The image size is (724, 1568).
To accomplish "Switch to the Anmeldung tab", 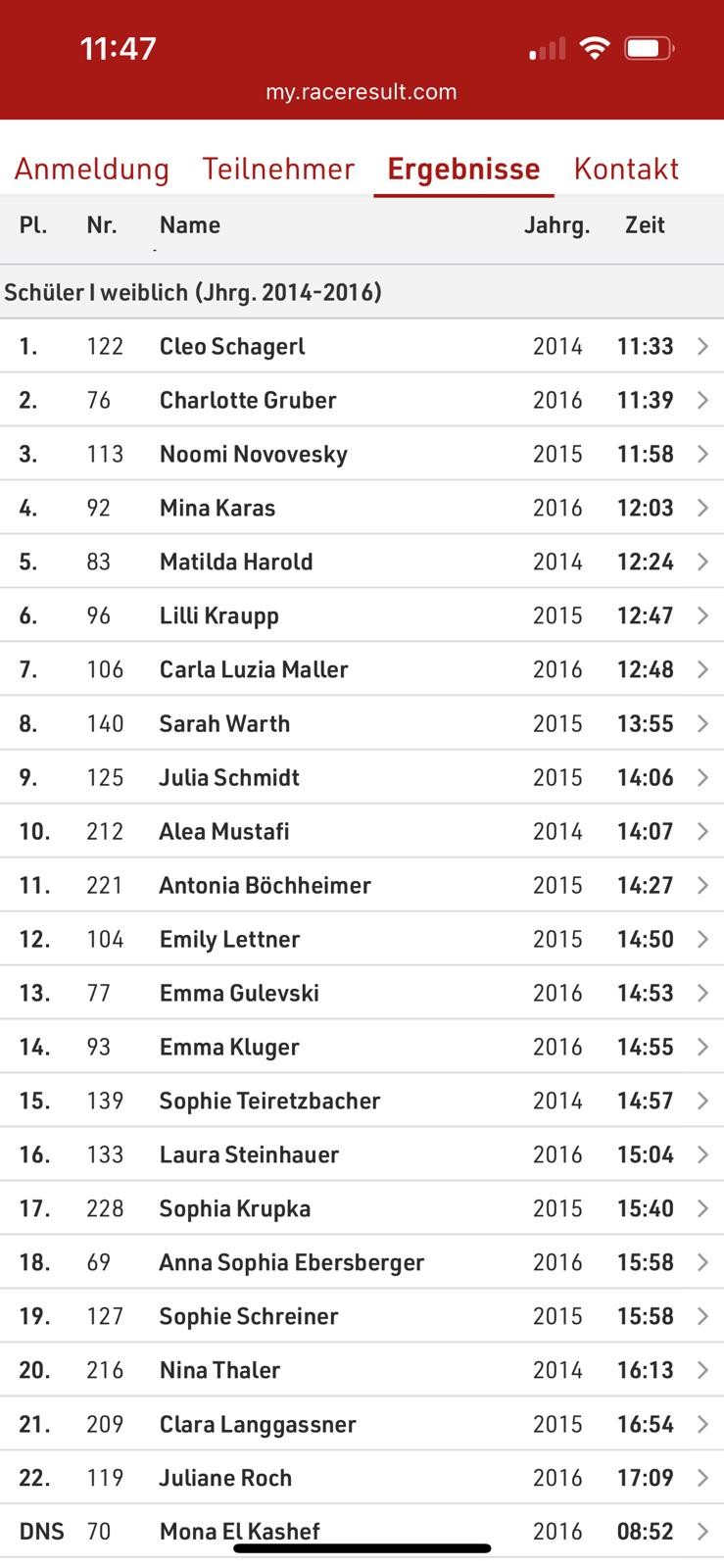I will point(92,169).
